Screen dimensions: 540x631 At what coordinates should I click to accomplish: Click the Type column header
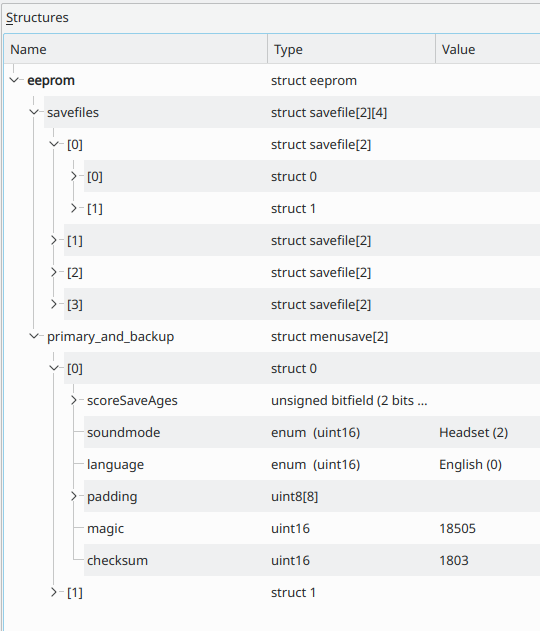tap(351, 49)
